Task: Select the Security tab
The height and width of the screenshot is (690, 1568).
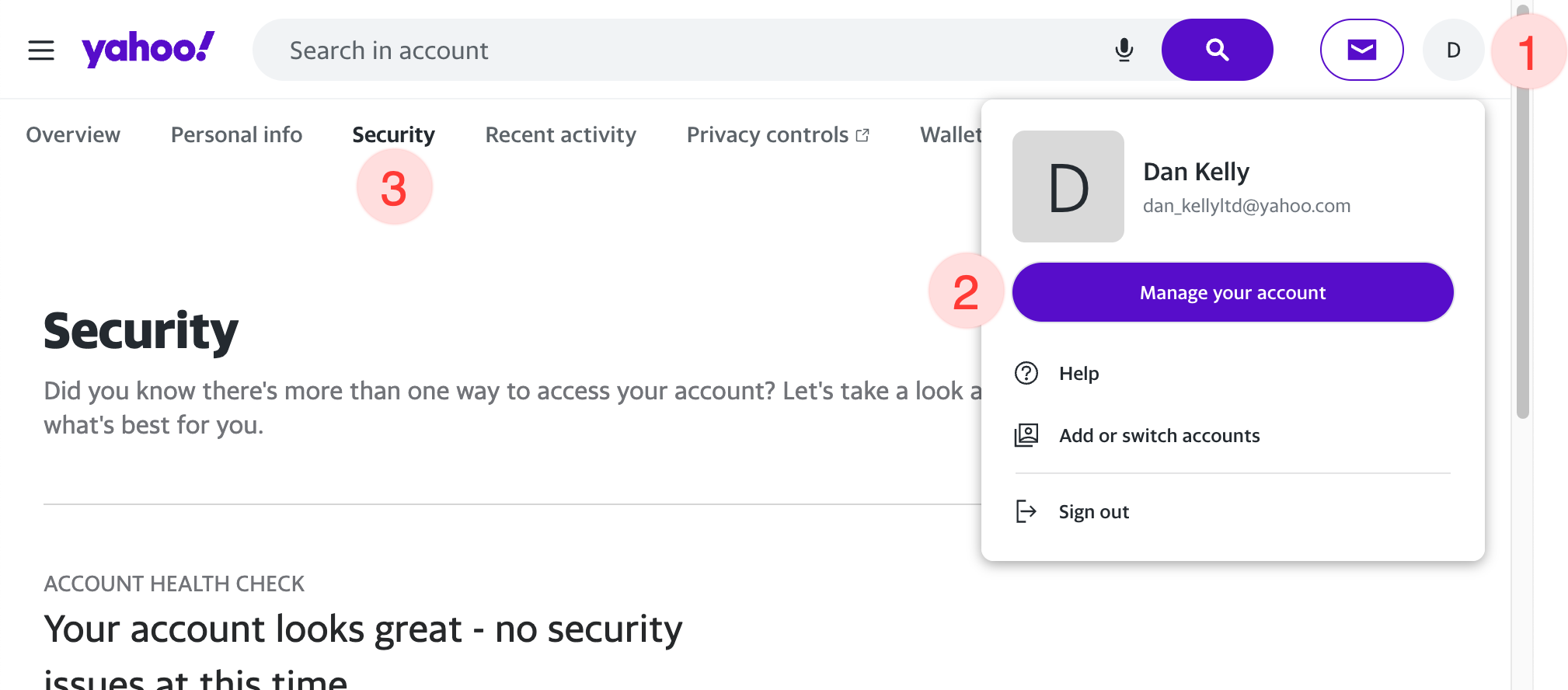Action: click(x=393, y=135)
